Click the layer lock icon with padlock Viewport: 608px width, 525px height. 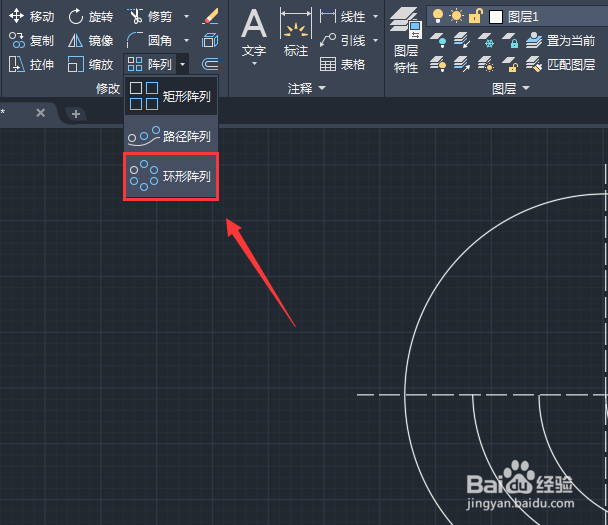pyautogui.click(x=510, y=40)
